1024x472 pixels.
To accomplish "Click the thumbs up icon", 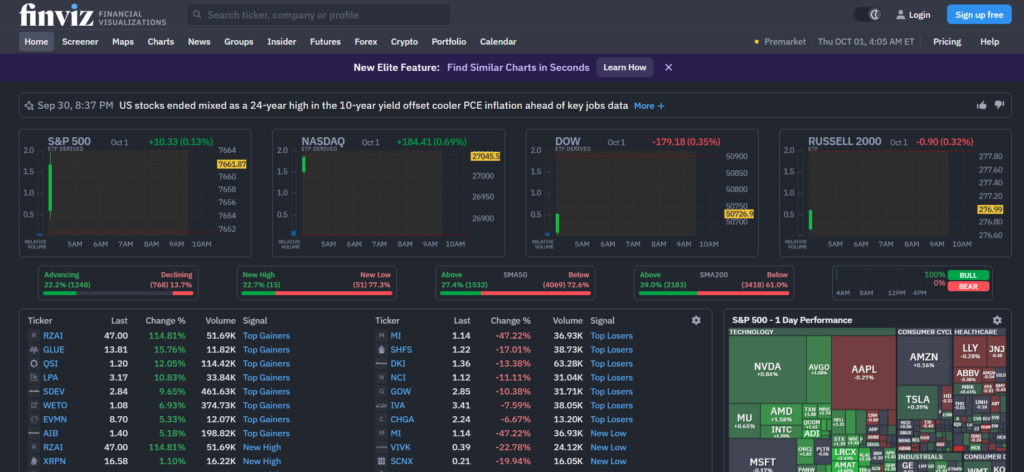I will tap(982, 105).
